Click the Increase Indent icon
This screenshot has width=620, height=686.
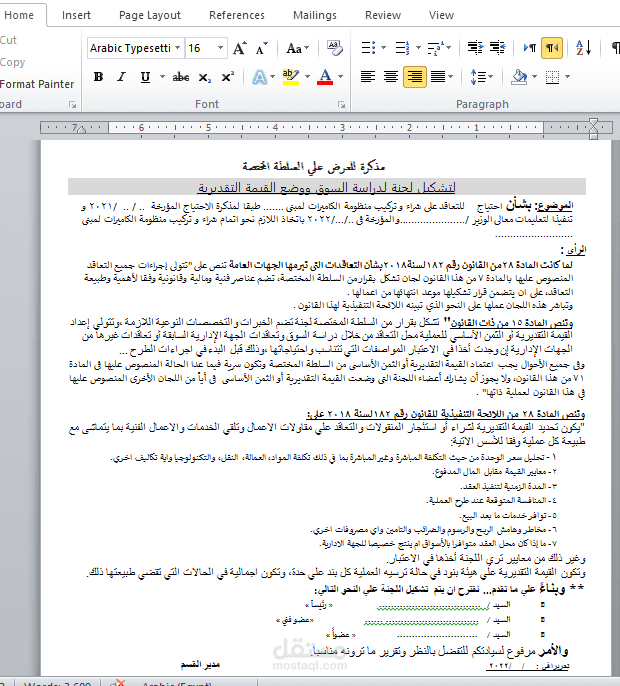(497, 47)
